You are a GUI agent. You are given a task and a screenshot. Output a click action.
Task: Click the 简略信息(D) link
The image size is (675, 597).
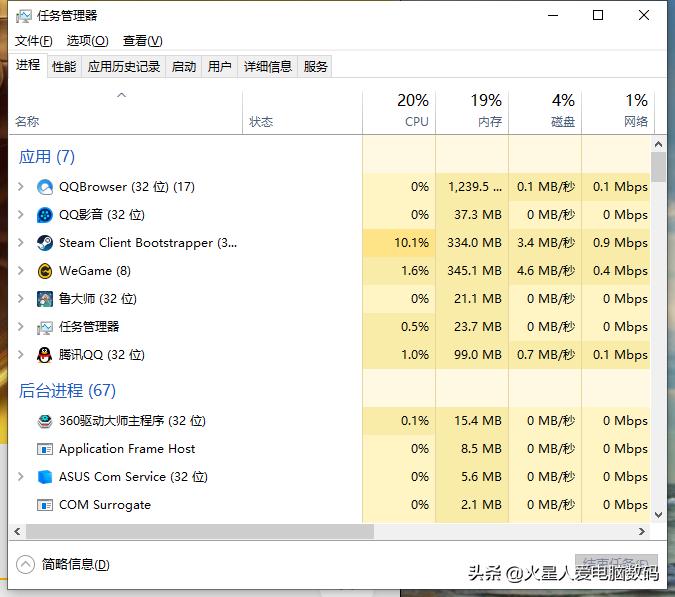click(75, 564)
